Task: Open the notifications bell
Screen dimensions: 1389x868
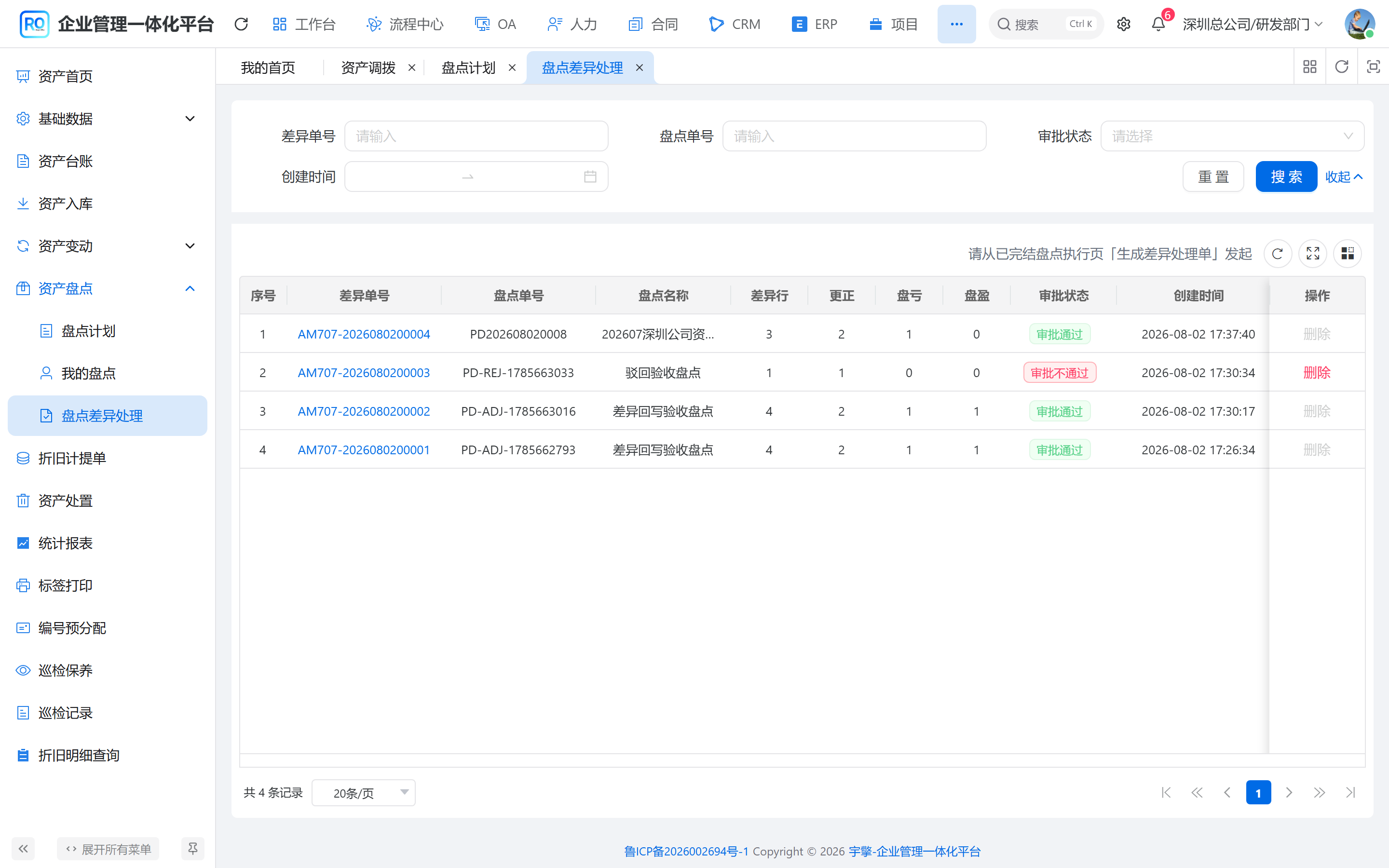Action: click(1158, 24)
